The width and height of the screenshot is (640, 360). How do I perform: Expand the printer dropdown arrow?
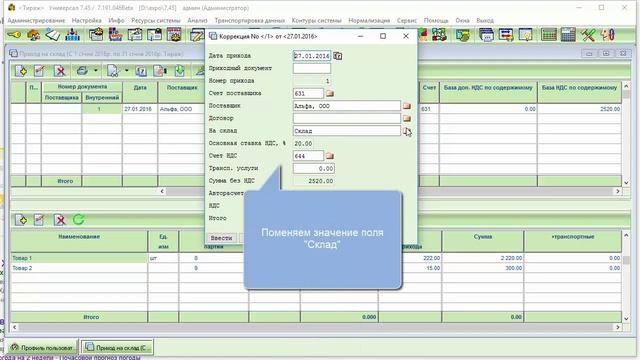pos(96,71)
